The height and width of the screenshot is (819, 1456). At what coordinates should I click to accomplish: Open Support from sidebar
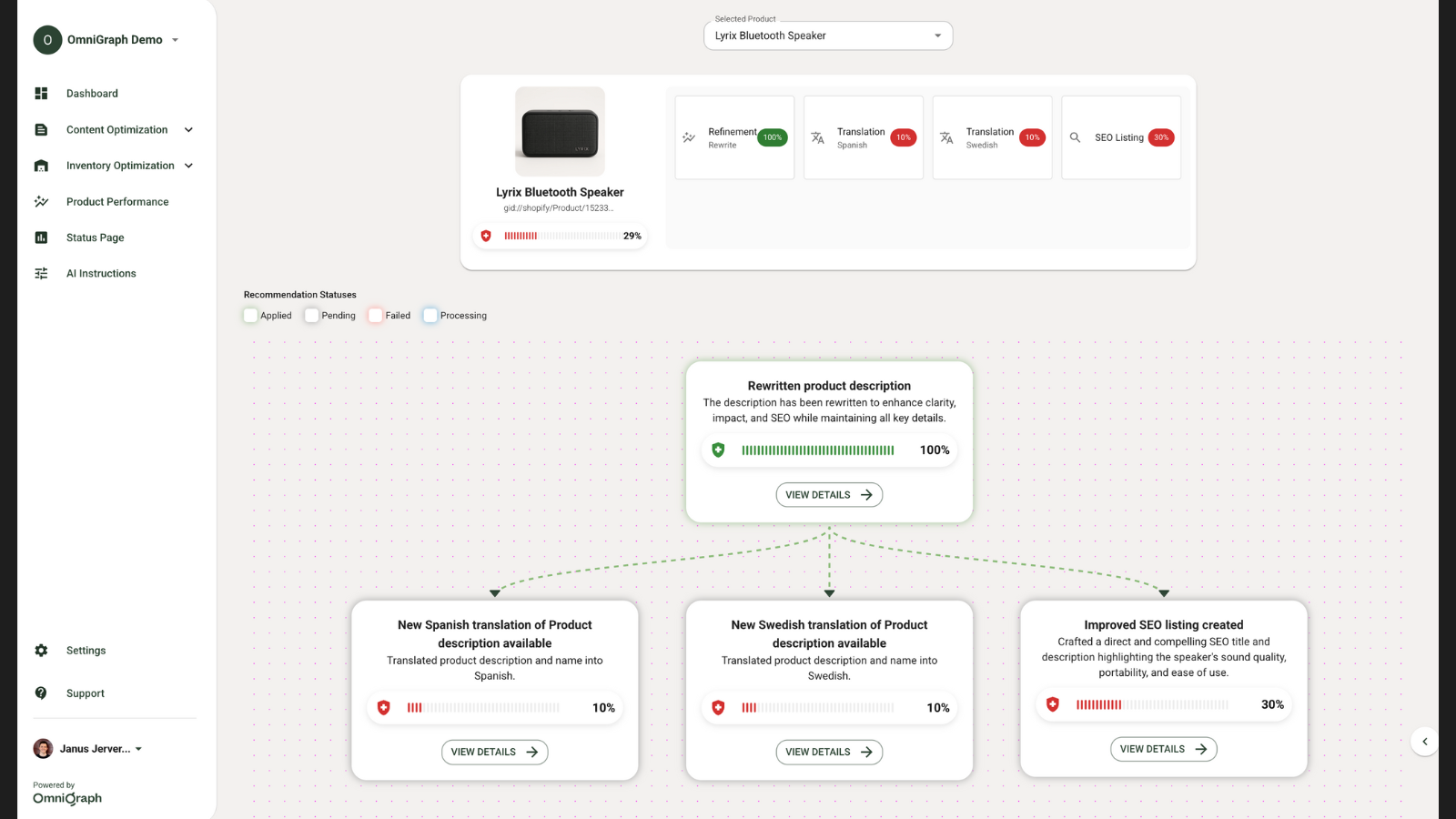tap(86, 693)
